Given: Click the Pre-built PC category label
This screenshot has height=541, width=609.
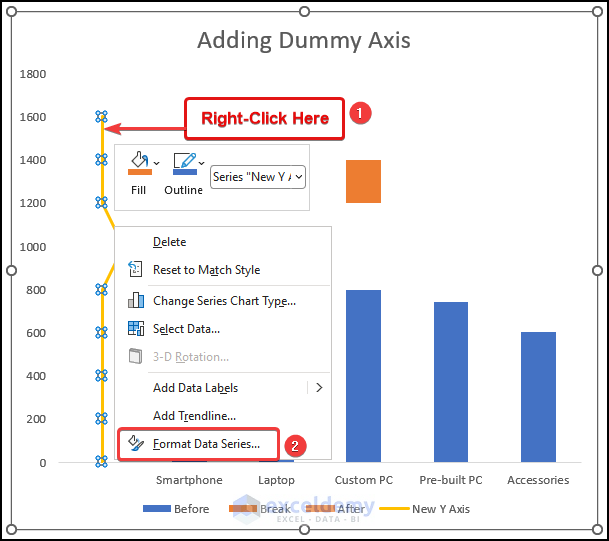Looking at the screenshot, I should click(x=451, y=480).
